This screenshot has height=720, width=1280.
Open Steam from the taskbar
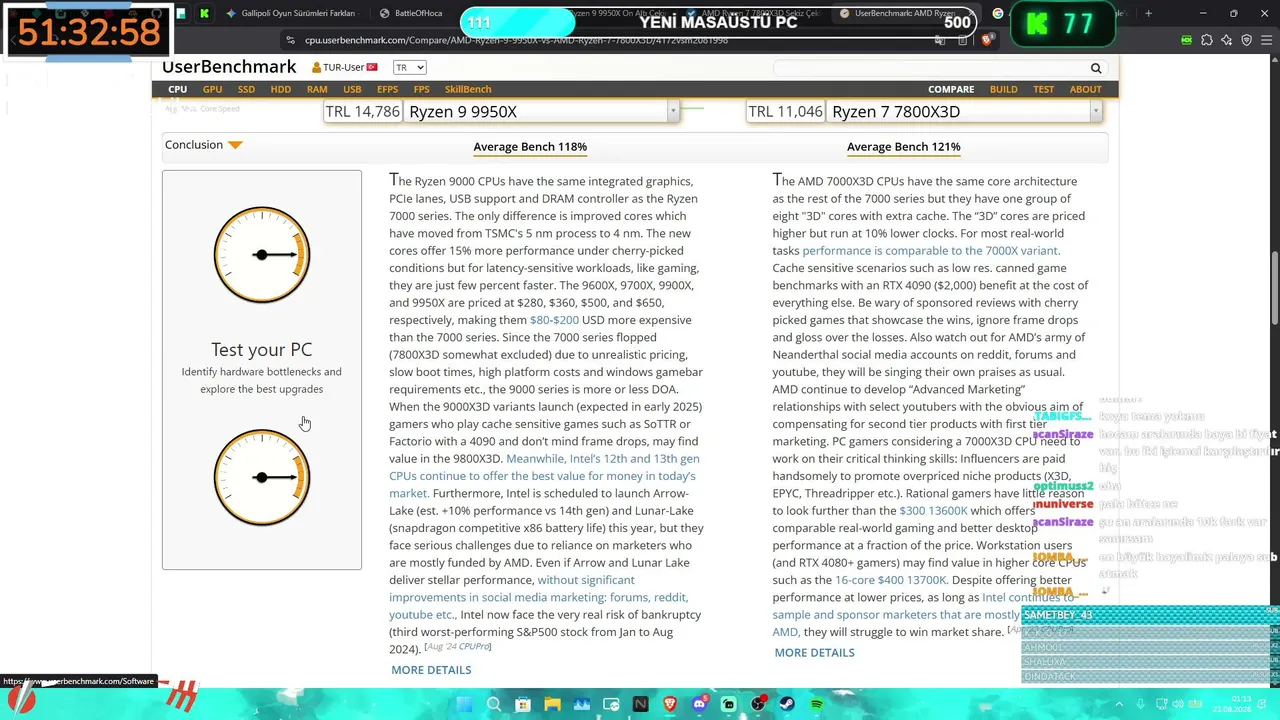pyautogui.click(x=787, y=705)
